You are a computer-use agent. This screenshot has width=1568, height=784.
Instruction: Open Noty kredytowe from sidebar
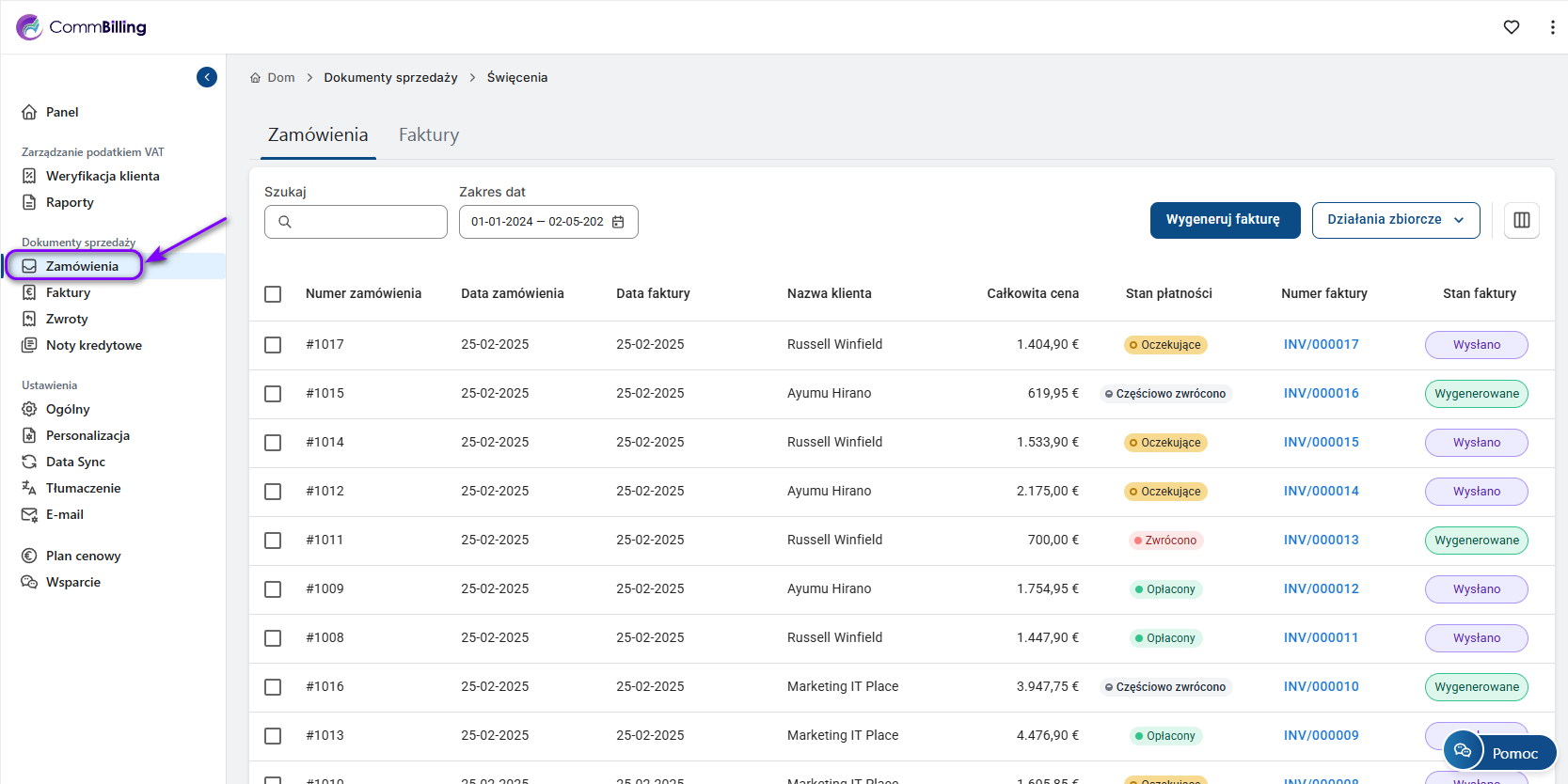93,345
